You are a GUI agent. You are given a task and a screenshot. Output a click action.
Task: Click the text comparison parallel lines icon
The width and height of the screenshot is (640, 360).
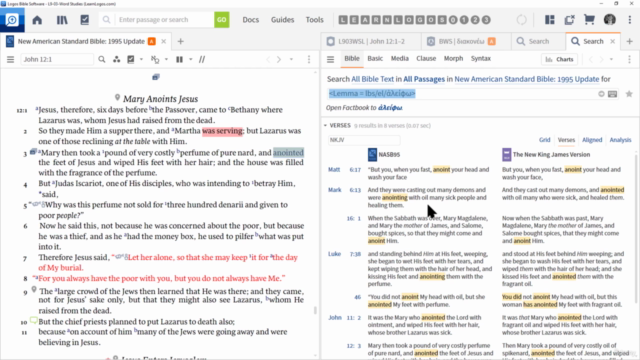(x=202, y=60)
